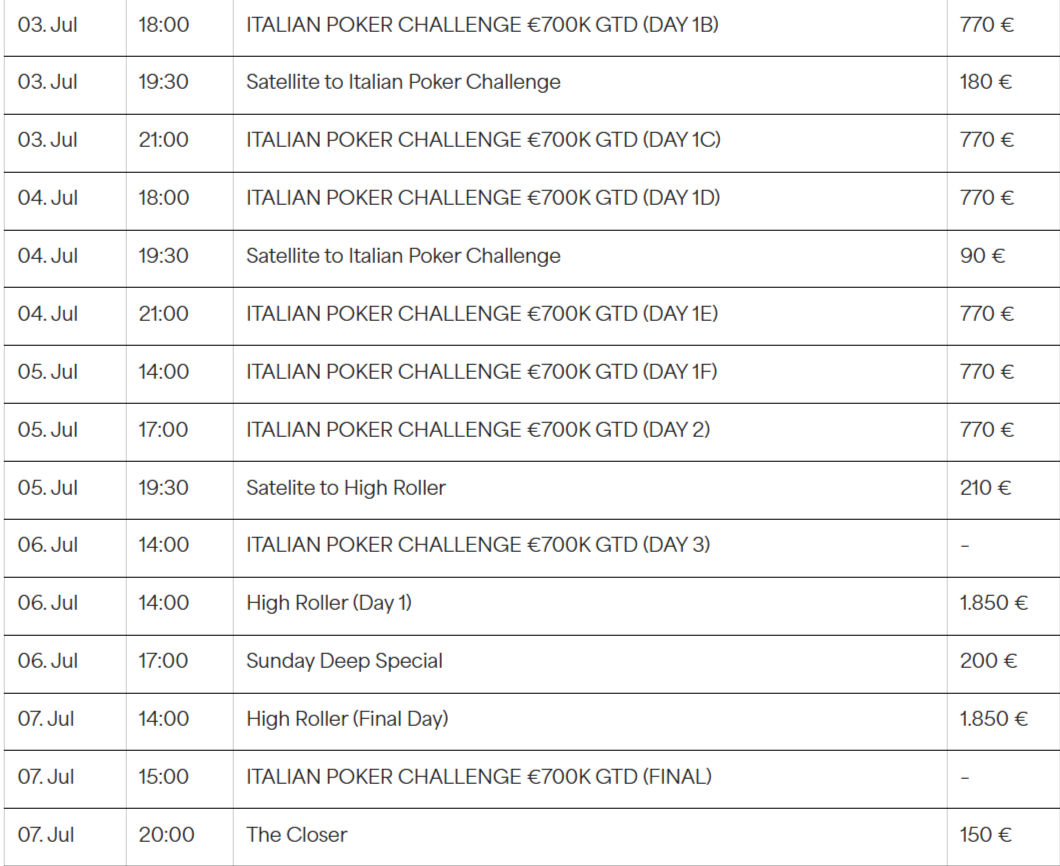Screen dimensions: 1060x866
Task: Click the 90 € buy-in amount
Action: (982, 256)
